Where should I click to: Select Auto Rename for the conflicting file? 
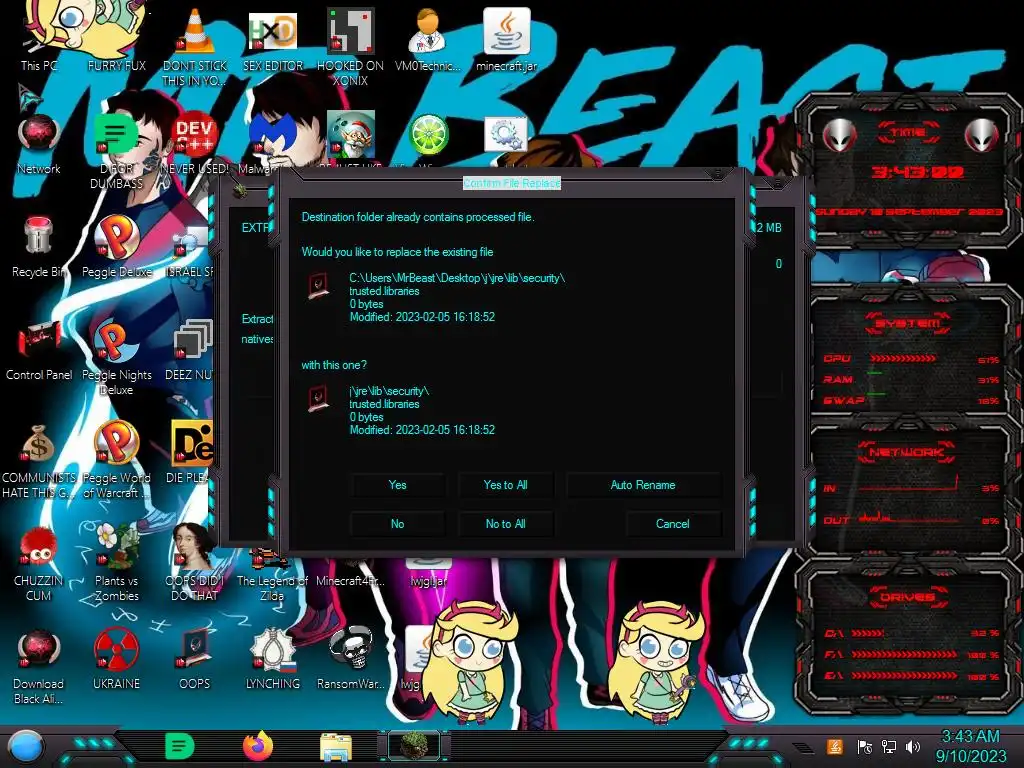coord(643,485)
